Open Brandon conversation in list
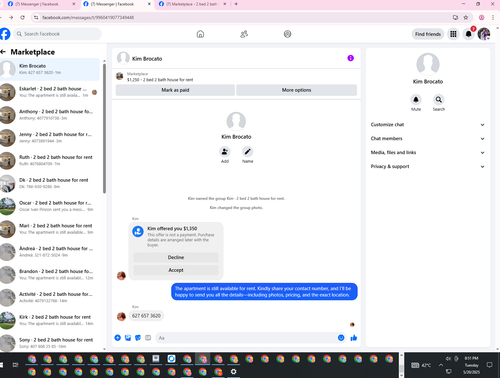 pos(50,275)
